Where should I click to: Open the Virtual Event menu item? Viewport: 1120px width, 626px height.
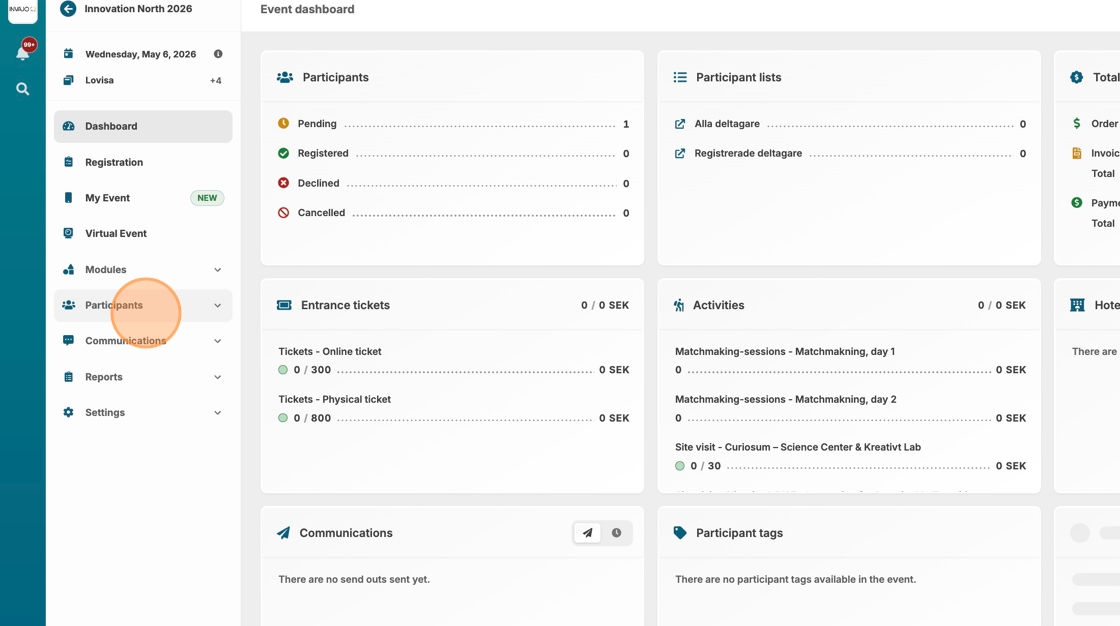116,234
